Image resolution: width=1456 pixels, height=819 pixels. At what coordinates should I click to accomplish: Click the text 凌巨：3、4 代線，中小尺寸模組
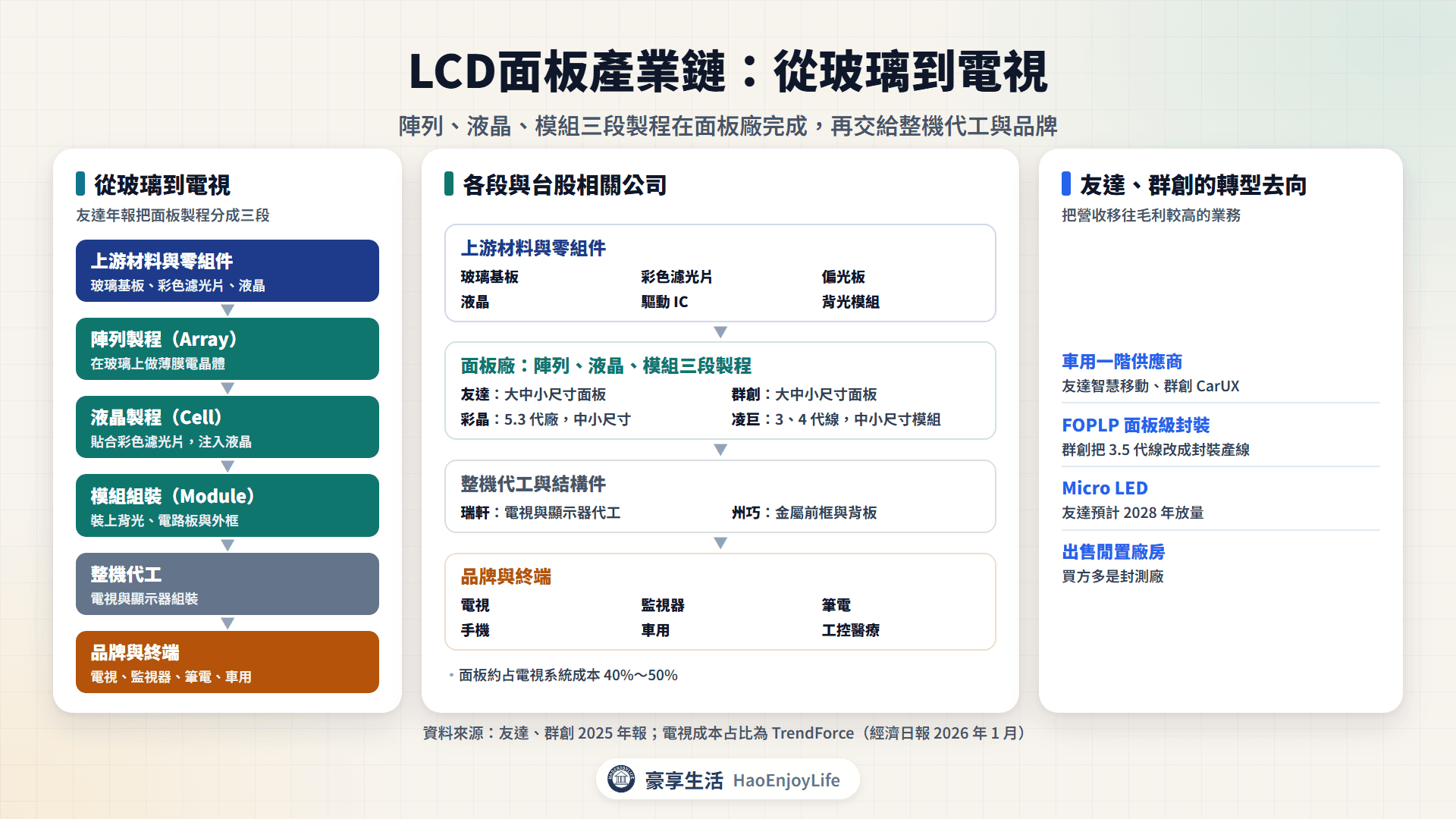click(836, 419)
